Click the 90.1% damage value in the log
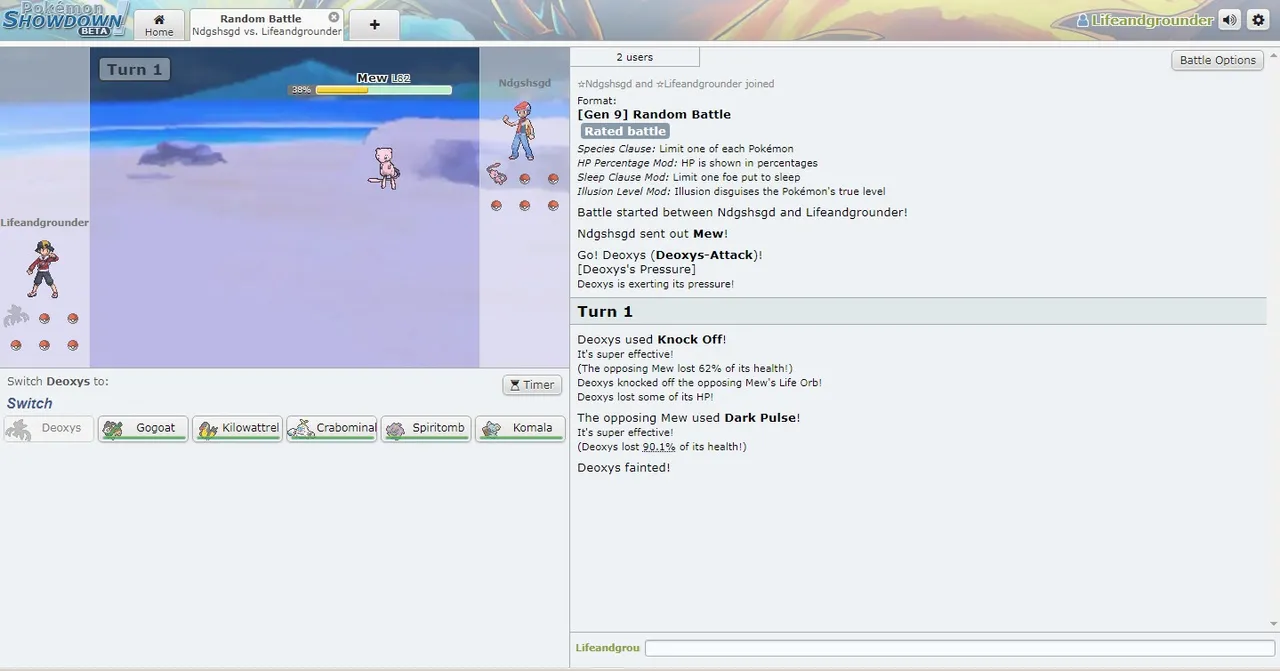The width and height of the screenshot is (1280, 671). [x=658, y=447]
